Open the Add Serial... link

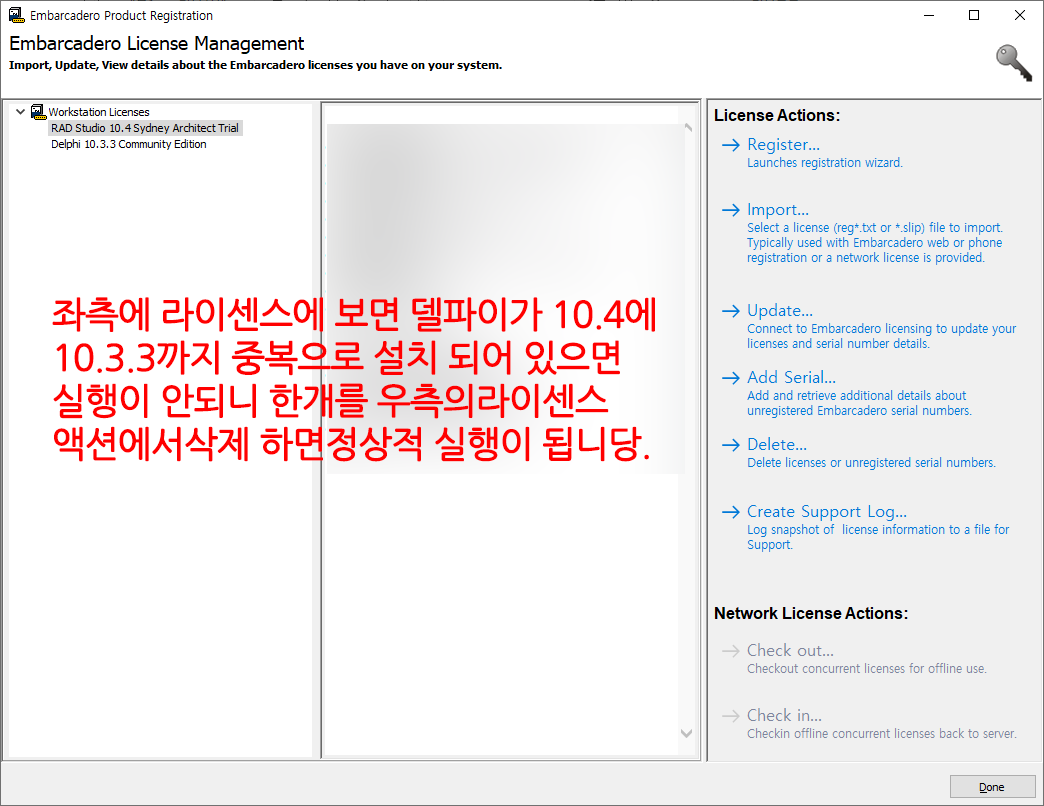click(x=791, y=377)
